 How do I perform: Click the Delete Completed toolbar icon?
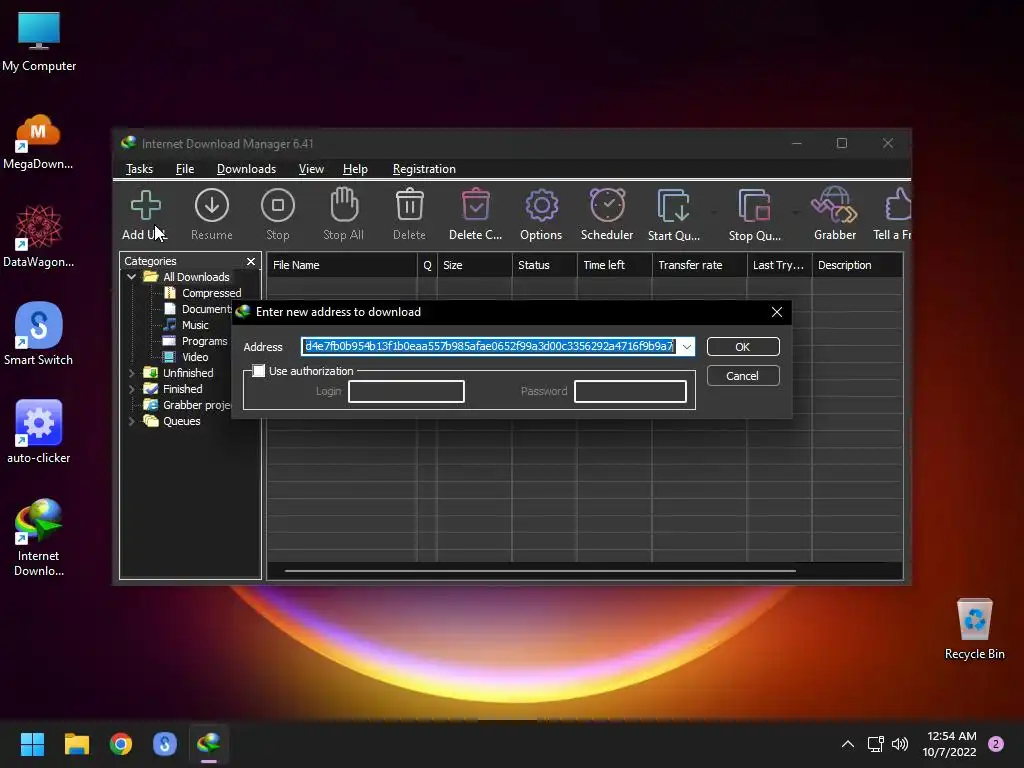pos(475,206)
